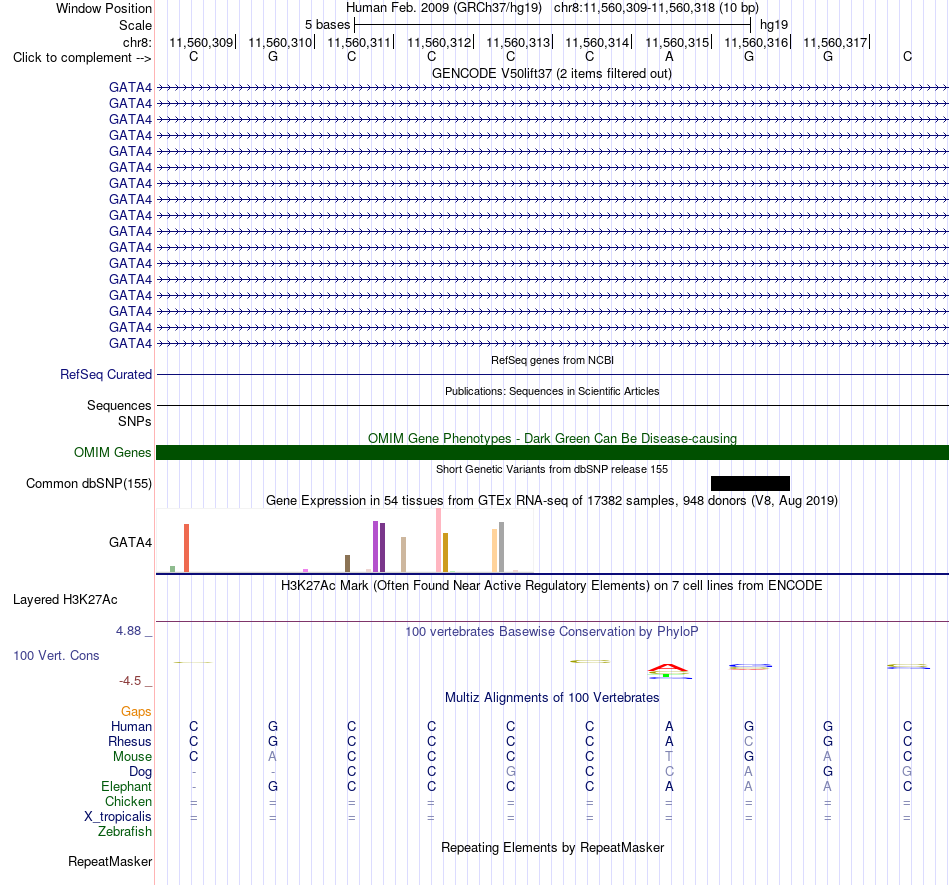Click the Mouse alignment row label

point(132,757)
